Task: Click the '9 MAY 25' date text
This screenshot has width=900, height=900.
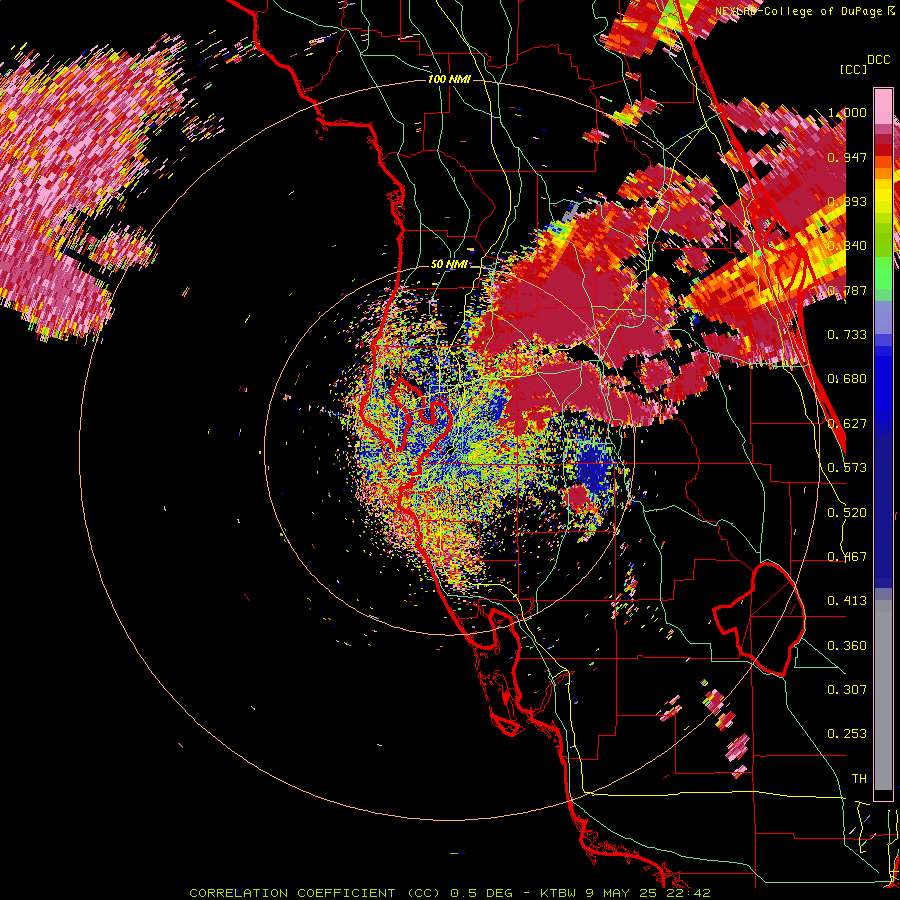Action: coord(622,893)
